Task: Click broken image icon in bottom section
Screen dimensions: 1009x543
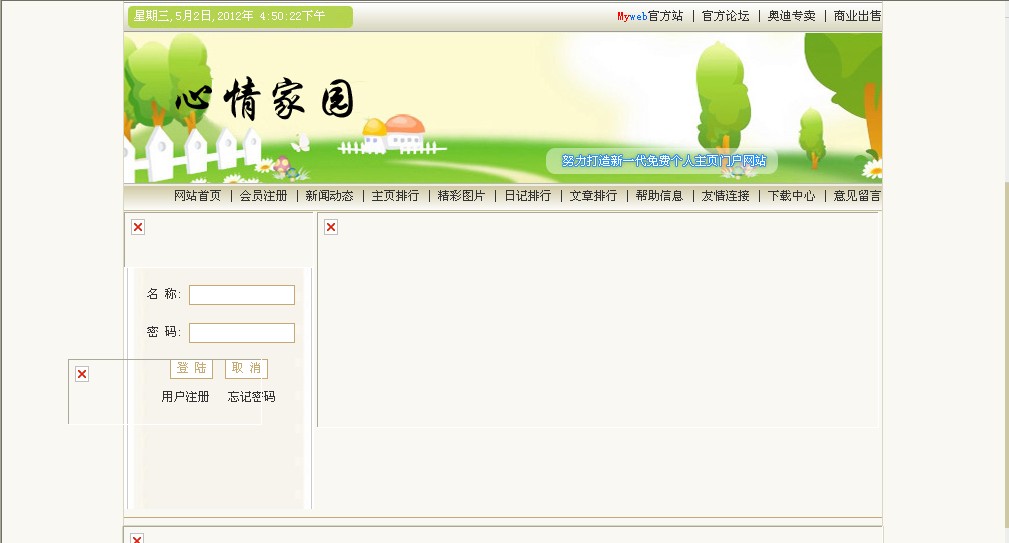Action: pos(136,538)
